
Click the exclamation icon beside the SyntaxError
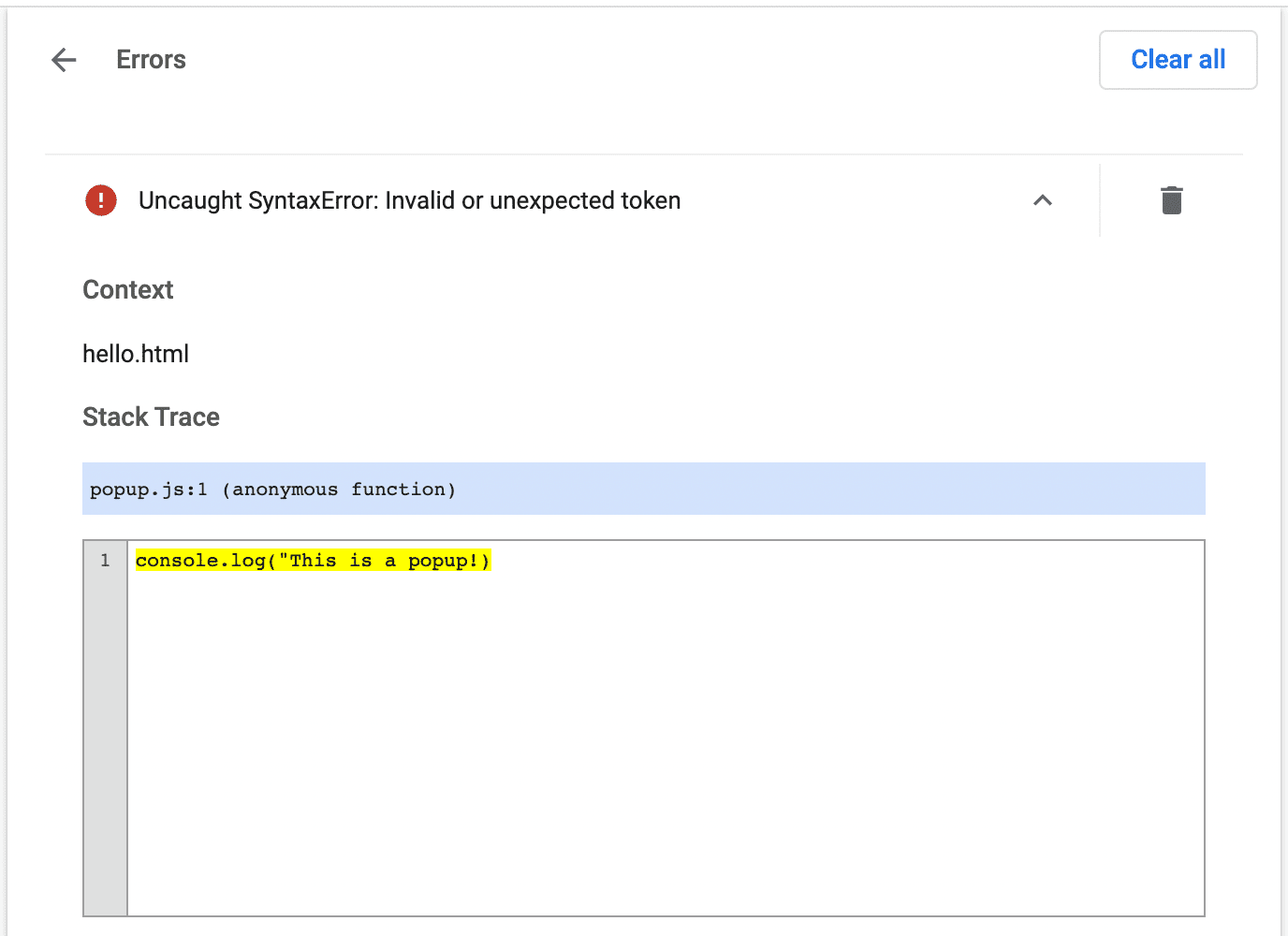tap(100, 199)
